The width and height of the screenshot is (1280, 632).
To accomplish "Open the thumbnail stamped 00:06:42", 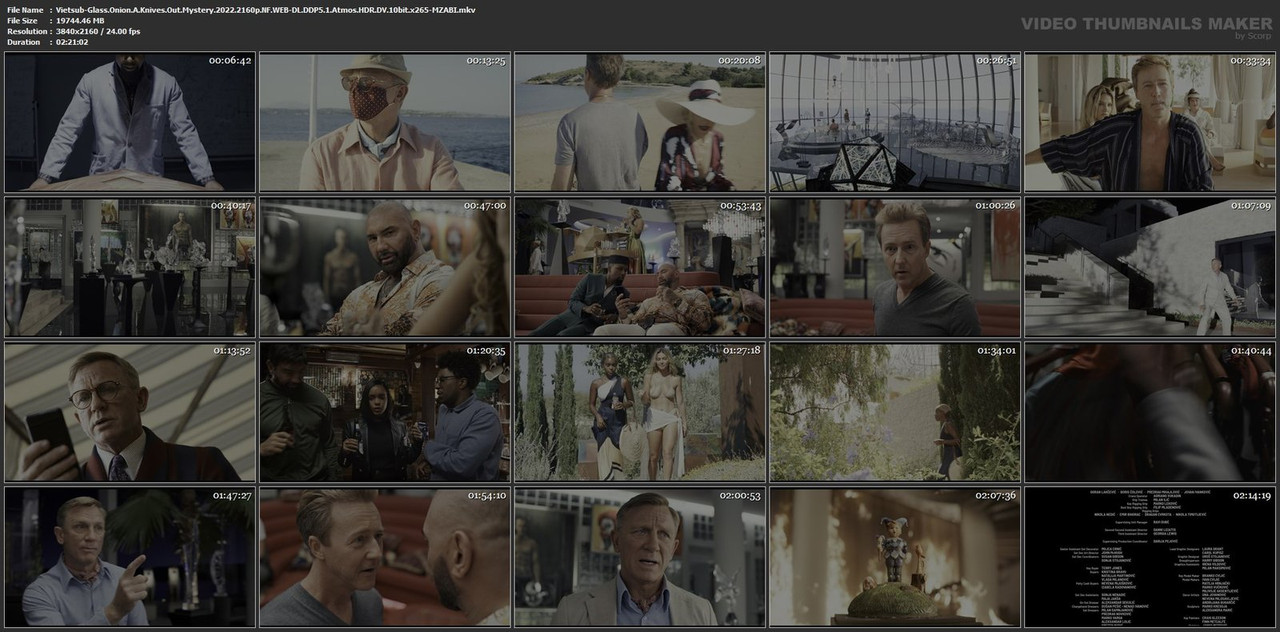I will [129, 121].
